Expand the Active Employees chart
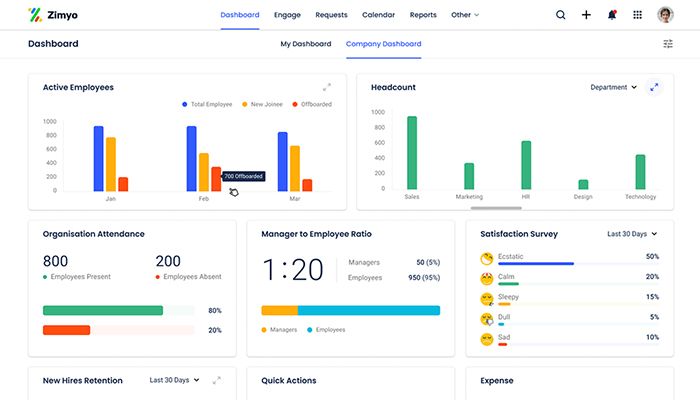 [327, 87]
